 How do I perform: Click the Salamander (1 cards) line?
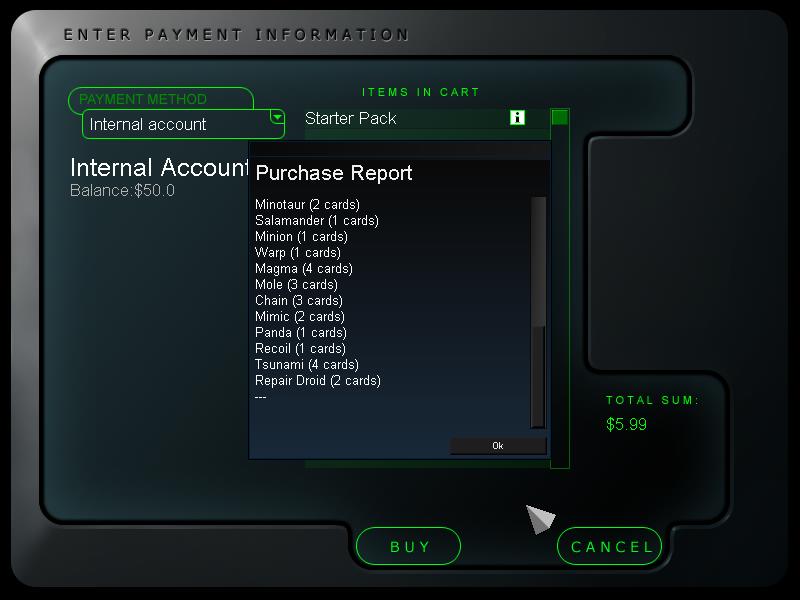click(x=317, y=220)
